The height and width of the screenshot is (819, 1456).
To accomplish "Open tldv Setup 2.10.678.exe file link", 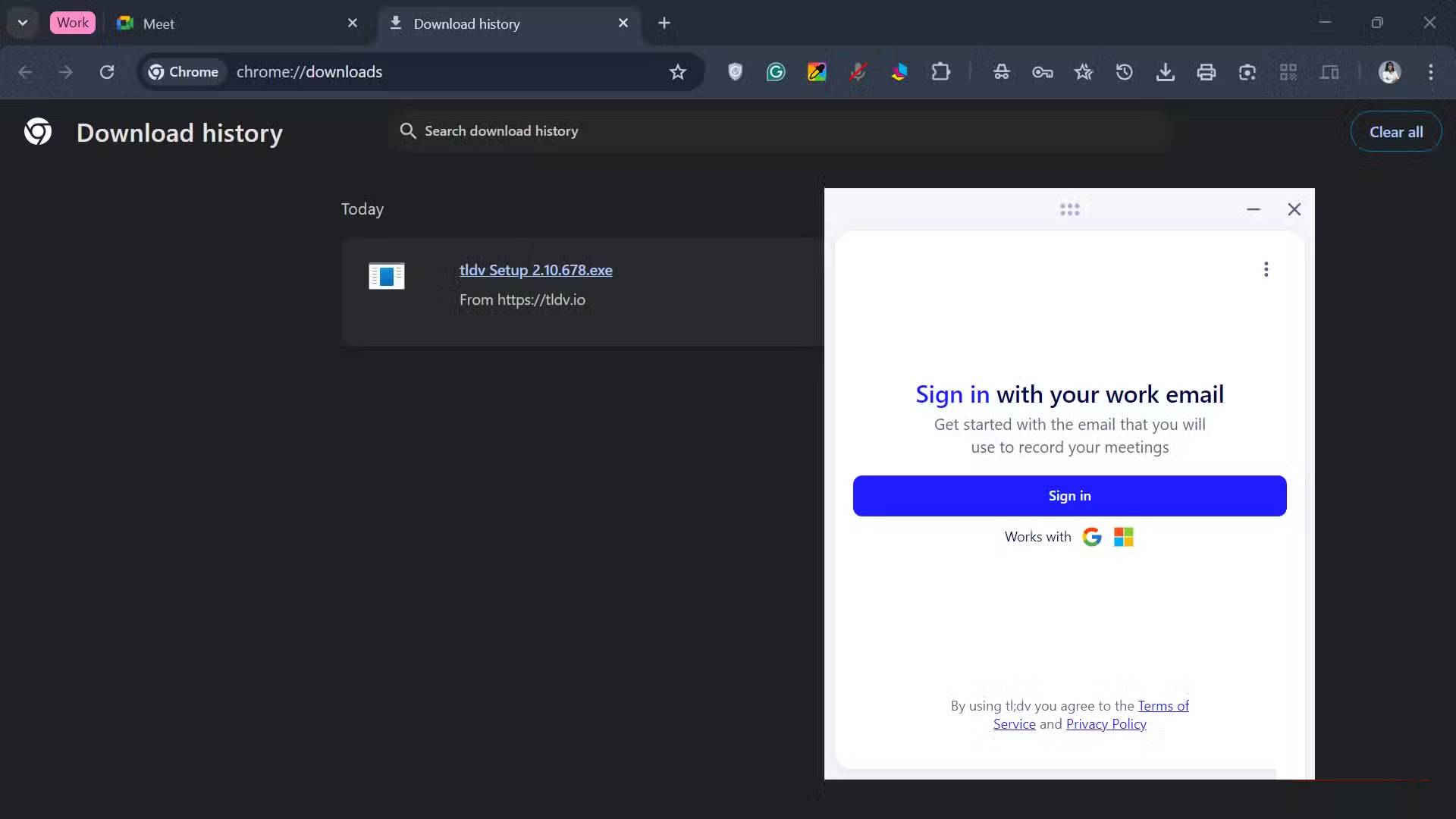I will tap(535, 270).
